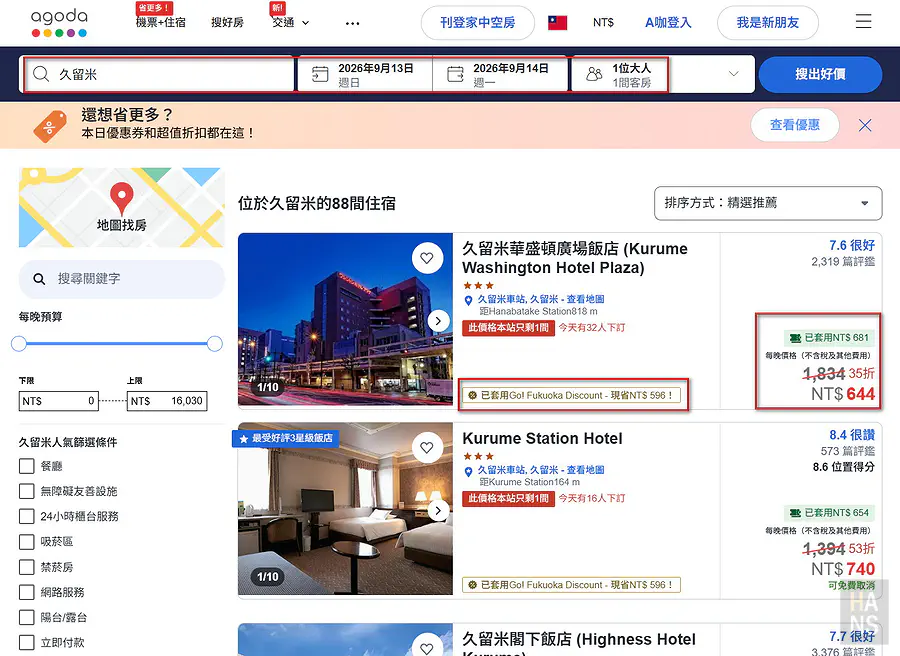
Task: Click the map pin on map thumbnail
Action: pyautogui.click(x=122, y=199)
